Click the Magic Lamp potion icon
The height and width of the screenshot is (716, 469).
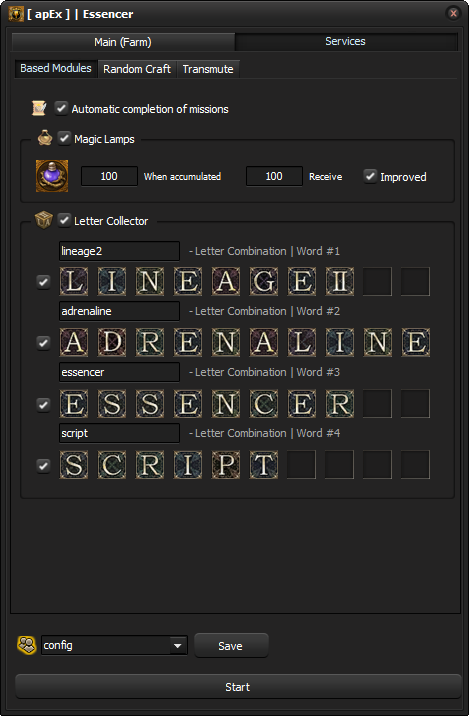[x=52, y=176]
